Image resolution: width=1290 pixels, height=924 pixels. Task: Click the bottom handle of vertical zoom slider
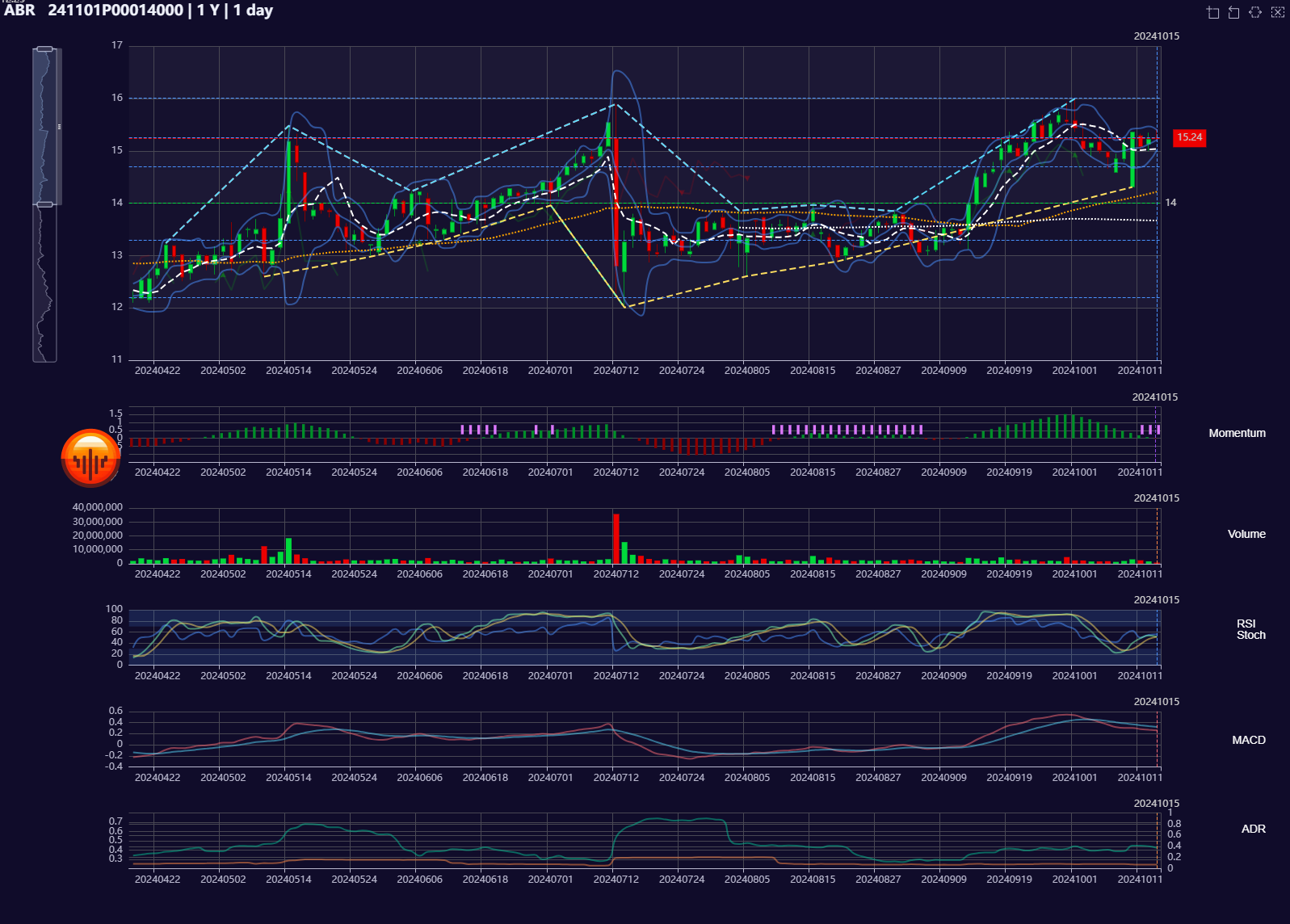45,204
